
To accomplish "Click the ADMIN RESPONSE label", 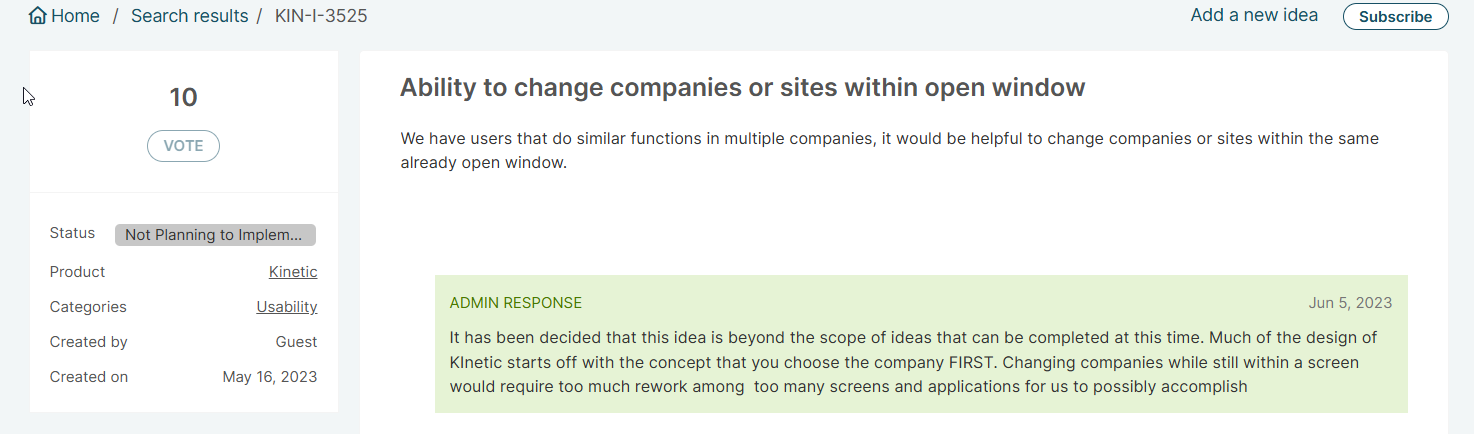I will [515, 303].
